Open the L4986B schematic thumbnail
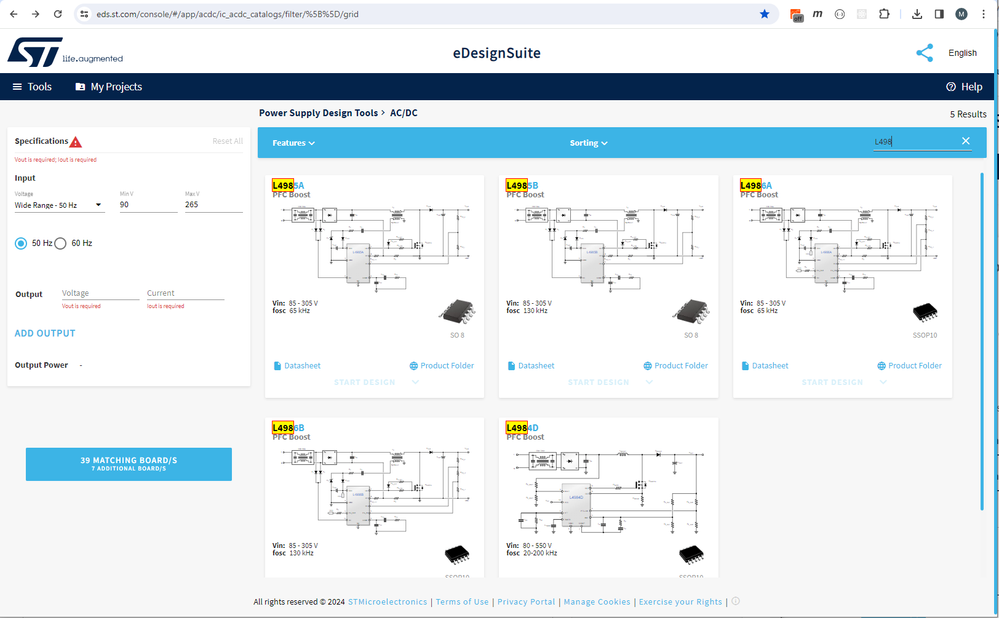Image resolution: width=999 pixels, height=618 pixels. pyautogui.click(x=375, y=490)
